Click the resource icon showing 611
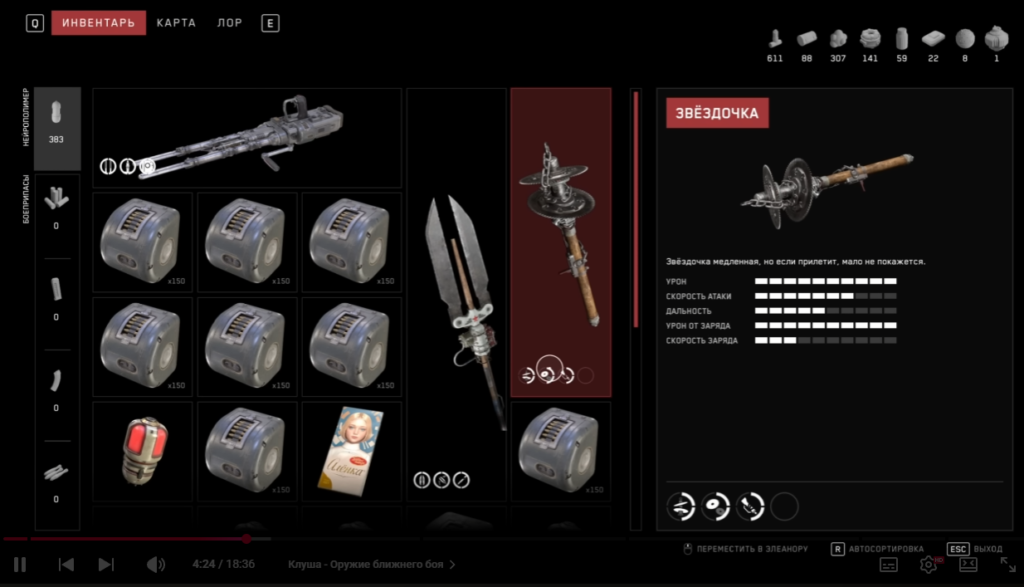This screenshot has width=1024, height=587. tap(775, 45)
